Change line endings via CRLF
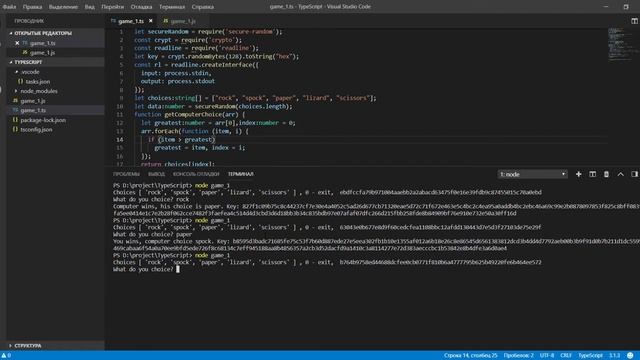Viewport: 640px width, 360px height. click(566, 356)
